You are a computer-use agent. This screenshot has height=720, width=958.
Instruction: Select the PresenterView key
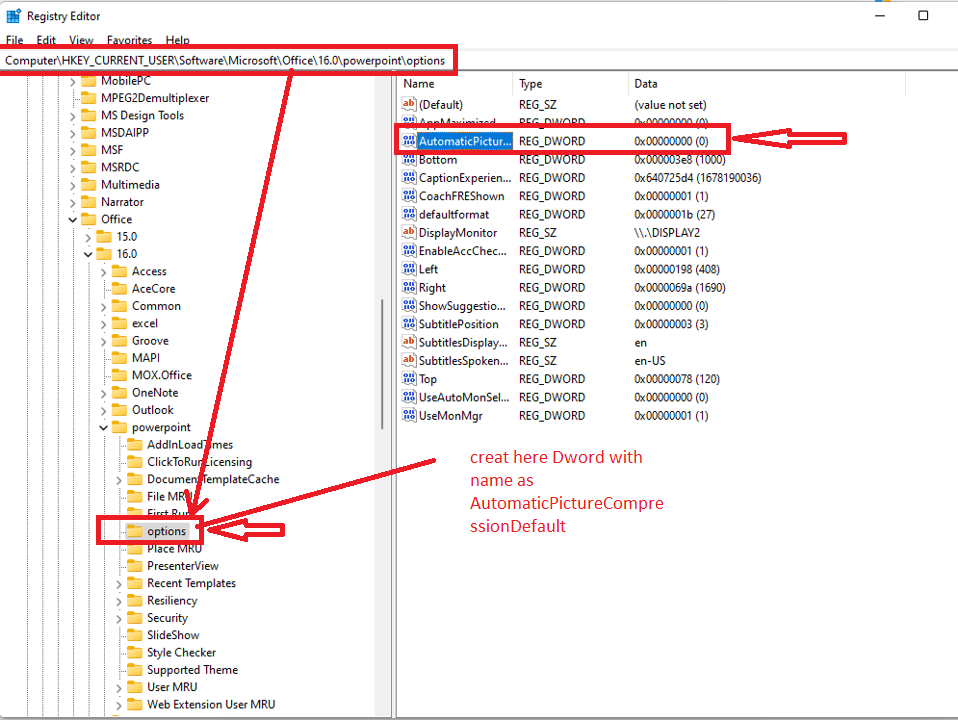click(x=183, y=566)
